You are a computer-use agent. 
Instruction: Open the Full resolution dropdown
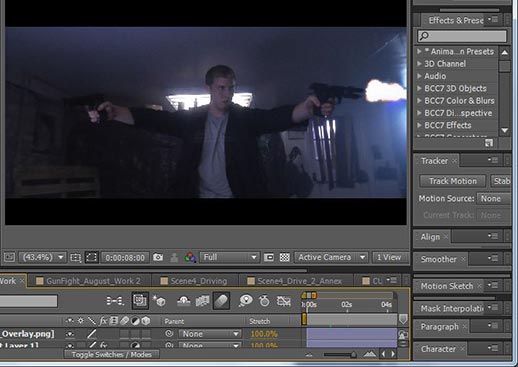click(x=229, y=257)
